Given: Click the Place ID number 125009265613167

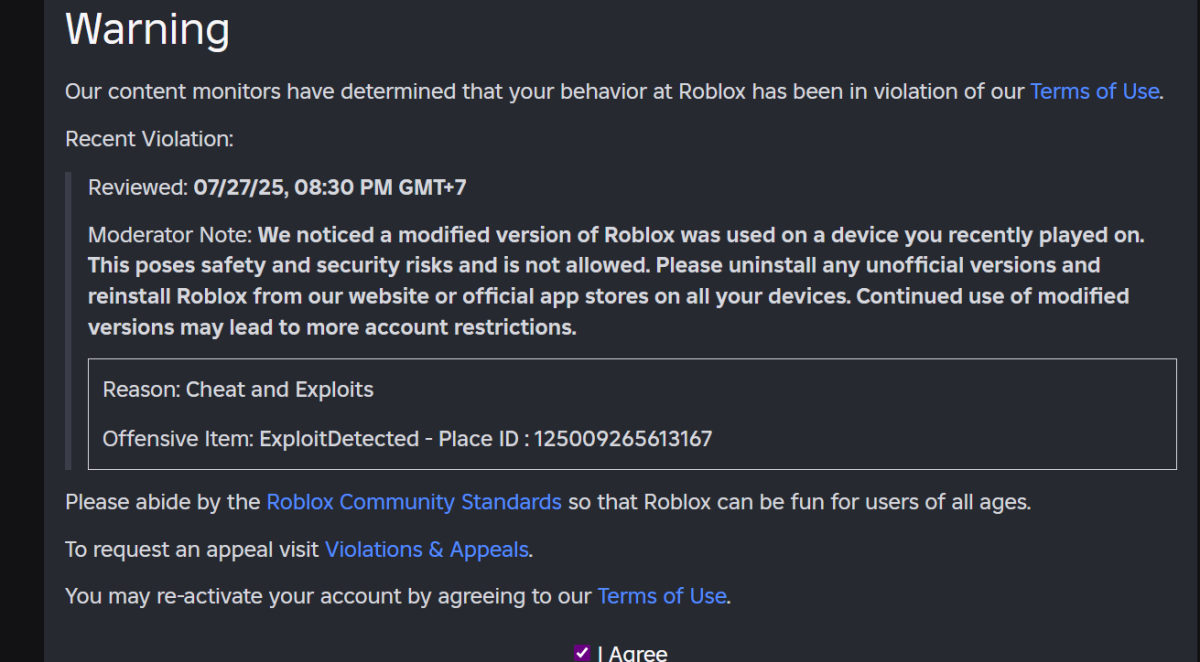Looking at the screenshot, I should pos(623,438).
